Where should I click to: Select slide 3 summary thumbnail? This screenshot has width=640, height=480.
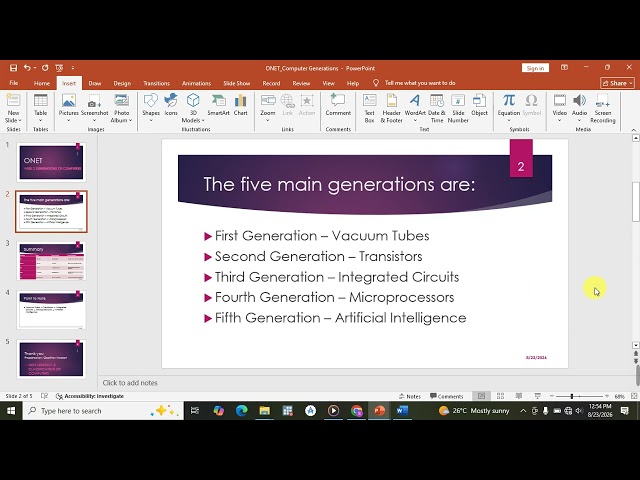51,261
